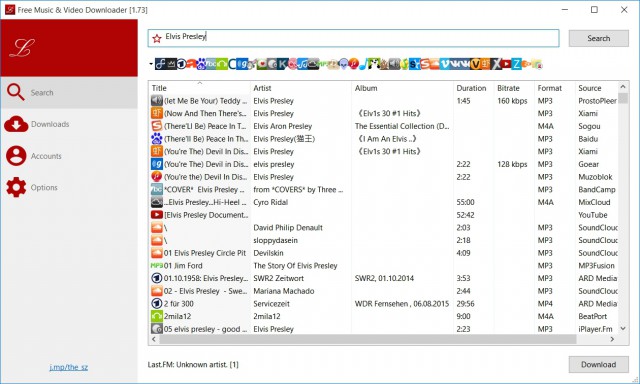Click artist "sloppydasein"

275,240
